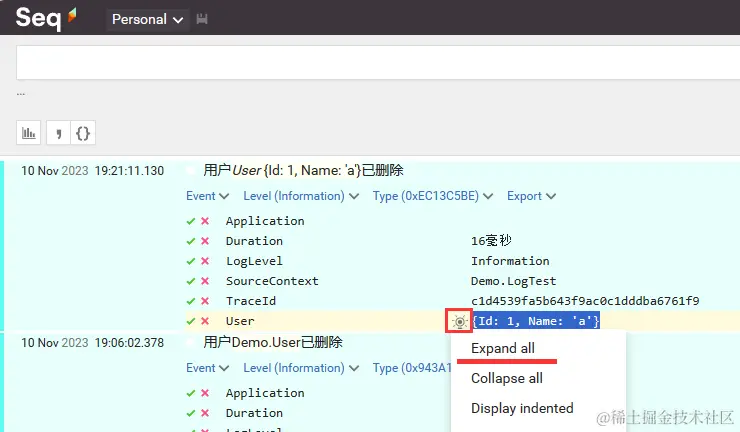The width and height of the screenshot is (740, 432).
Task: Click the first Application property name
Action: 265,221
